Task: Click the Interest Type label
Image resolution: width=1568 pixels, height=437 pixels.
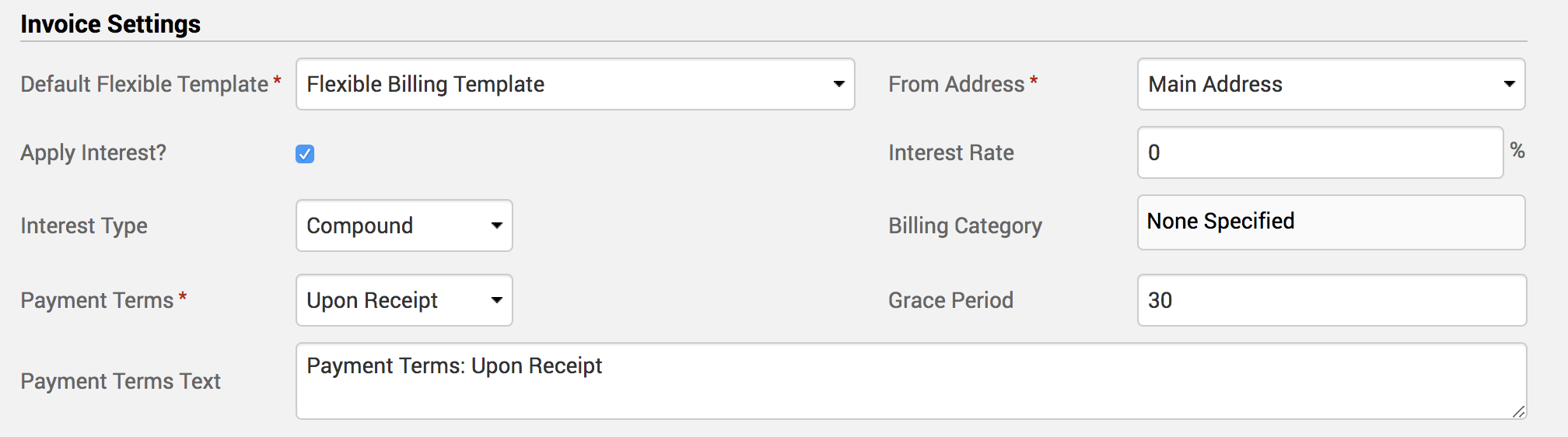Action: (84, 226)
